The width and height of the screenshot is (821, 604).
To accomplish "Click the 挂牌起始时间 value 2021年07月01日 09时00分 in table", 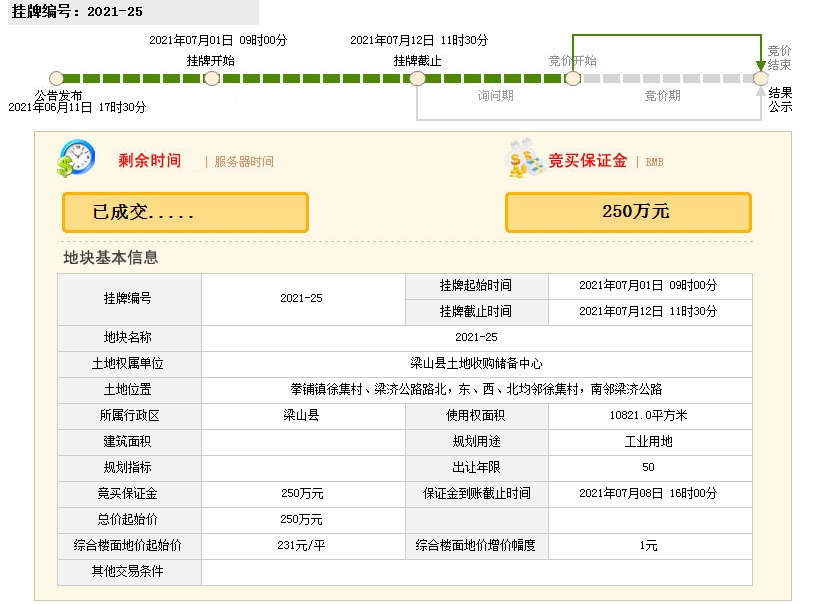I will (x=648, y=286).
